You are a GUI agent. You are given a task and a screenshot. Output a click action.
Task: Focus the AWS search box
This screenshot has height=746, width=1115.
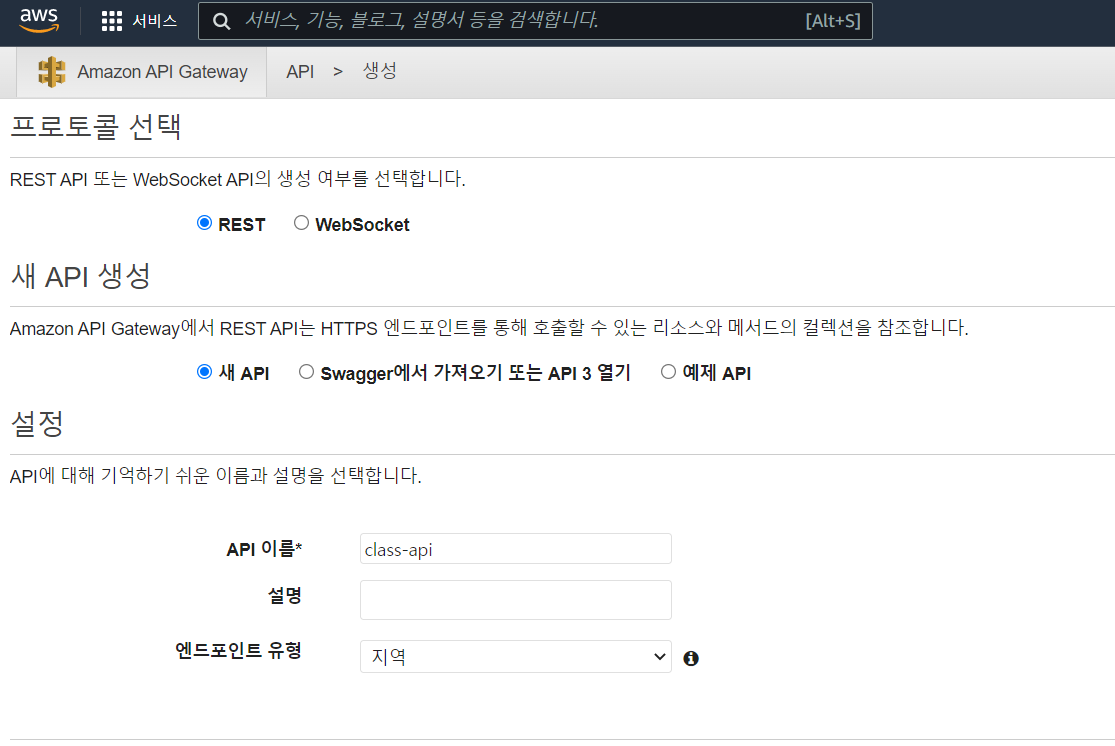[x=535, y=21]
